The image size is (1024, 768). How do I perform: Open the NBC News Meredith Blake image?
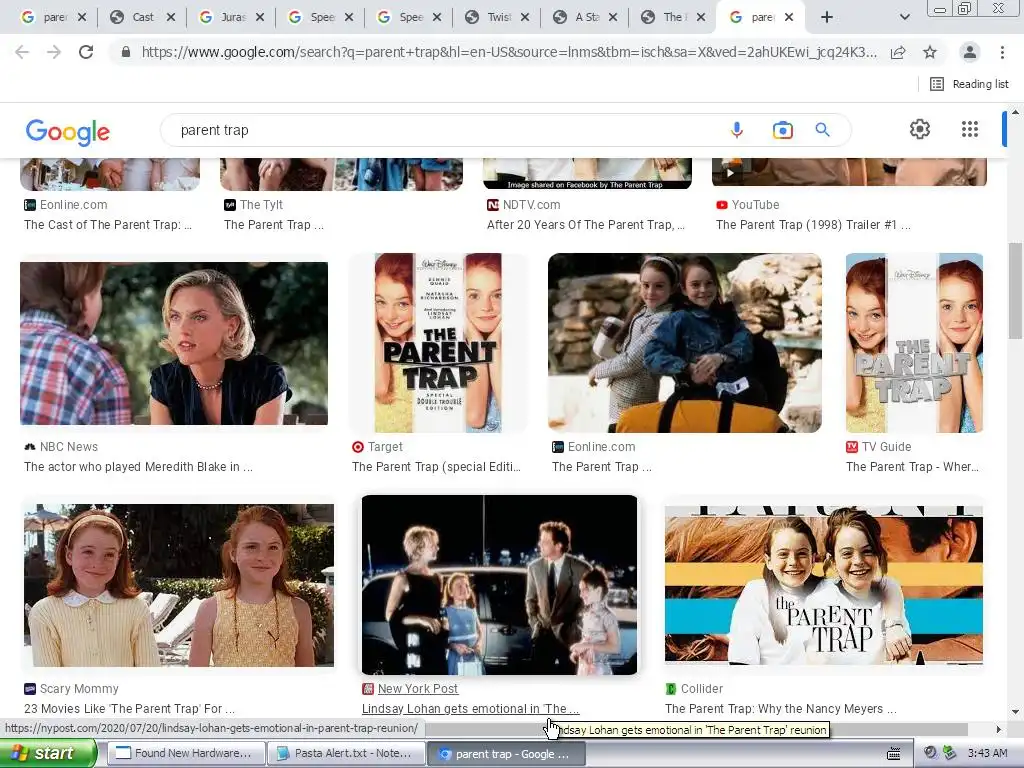174,344
